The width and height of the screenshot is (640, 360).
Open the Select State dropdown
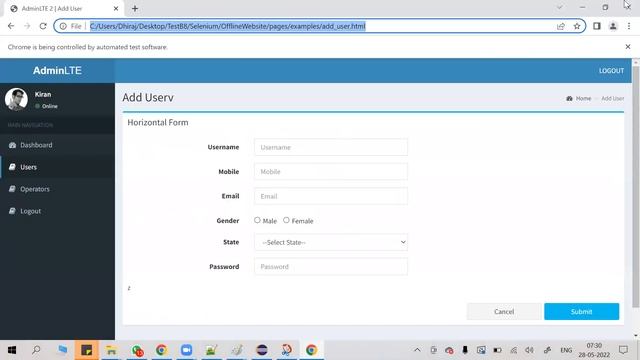331,242
